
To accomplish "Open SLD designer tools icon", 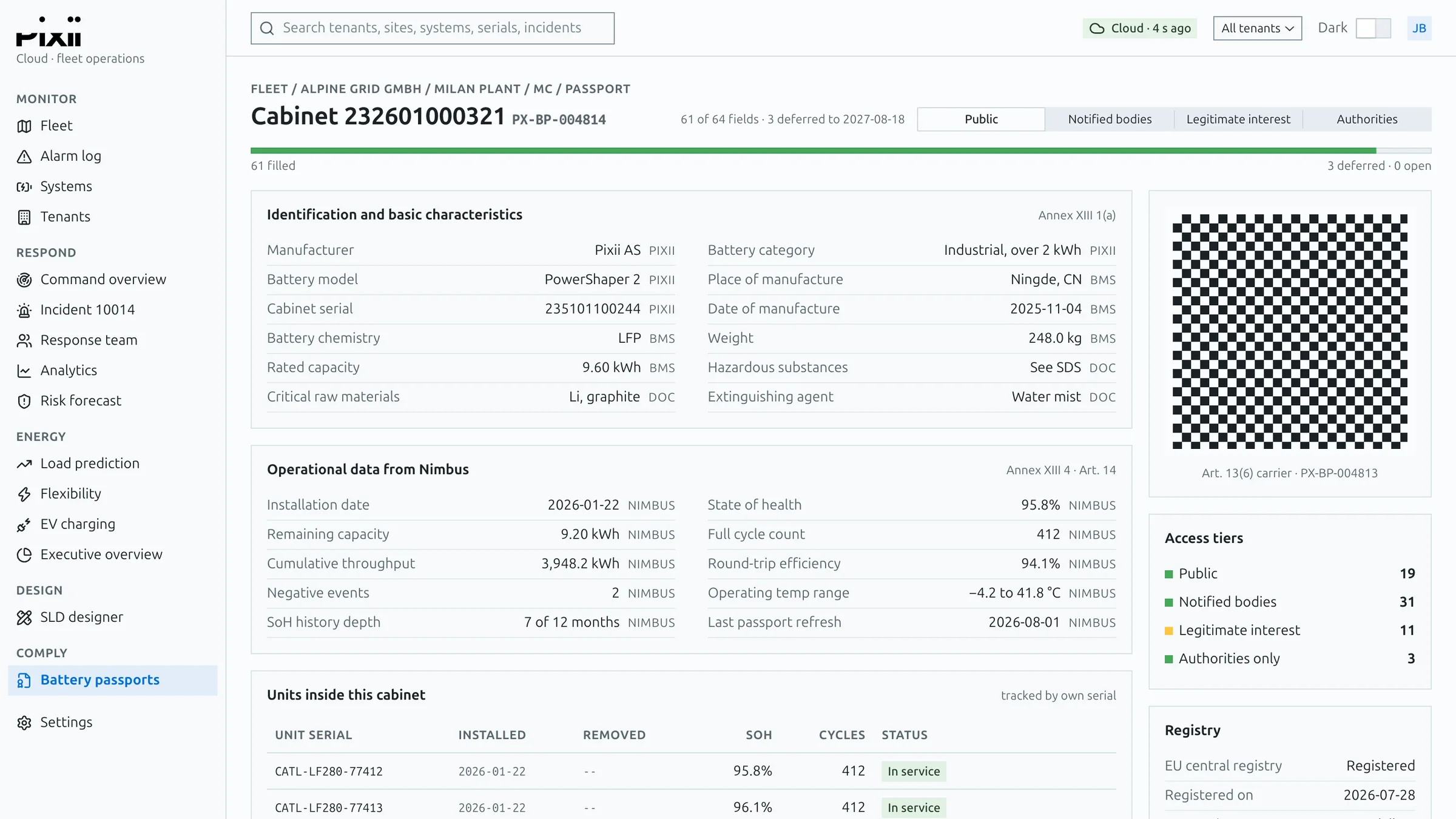I will tap(24, 618).
